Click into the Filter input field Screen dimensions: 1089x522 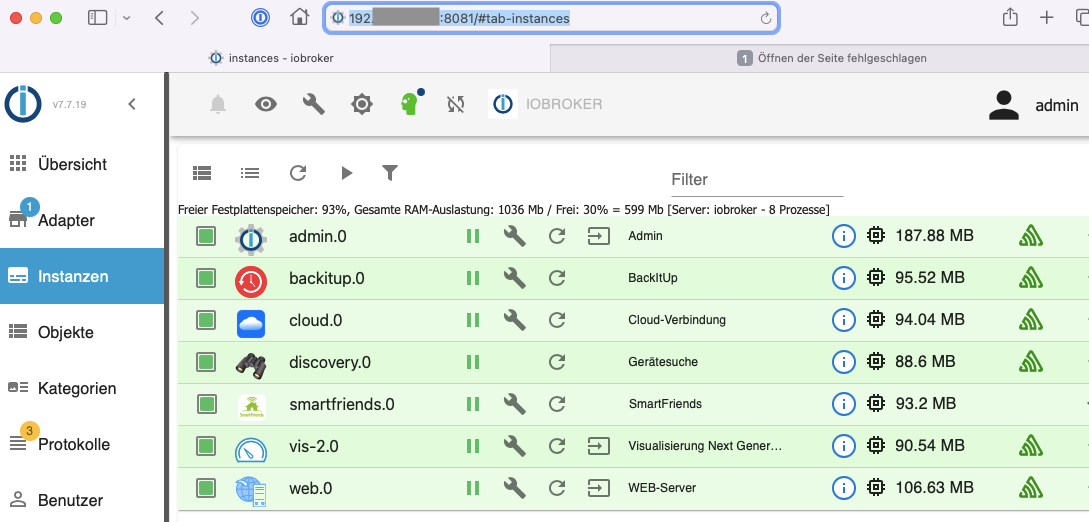tap(755, 180)
